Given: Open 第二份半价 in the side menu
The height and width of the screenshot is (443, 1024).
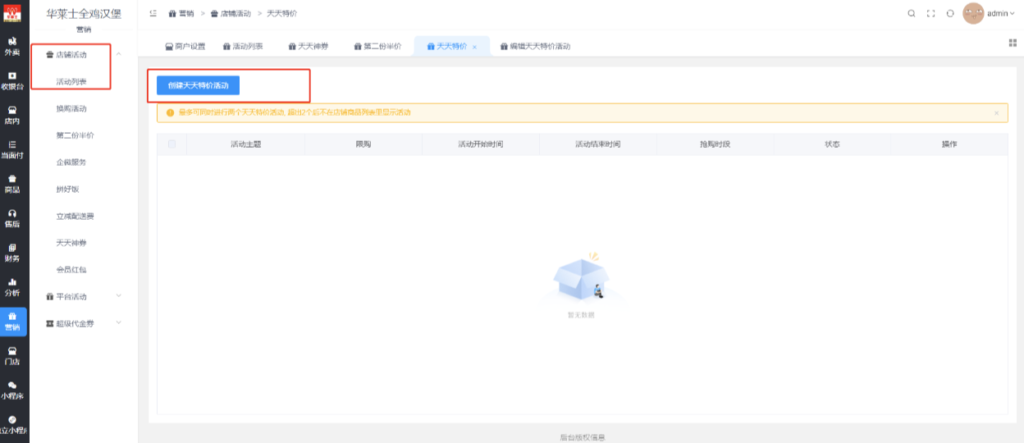Looking at the screenshot, I should 75,135.
